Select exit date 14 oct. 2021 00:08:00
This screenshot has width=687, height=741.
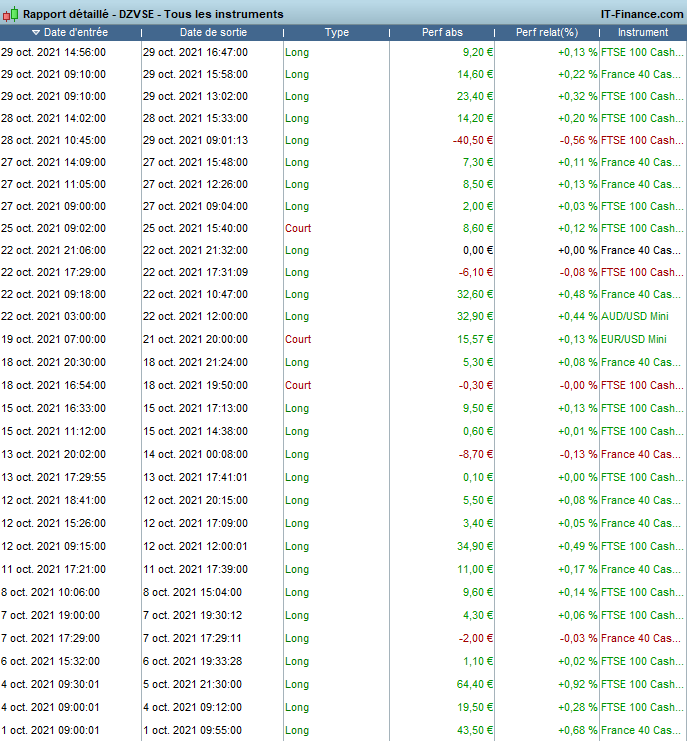click(x=195, y=455)
